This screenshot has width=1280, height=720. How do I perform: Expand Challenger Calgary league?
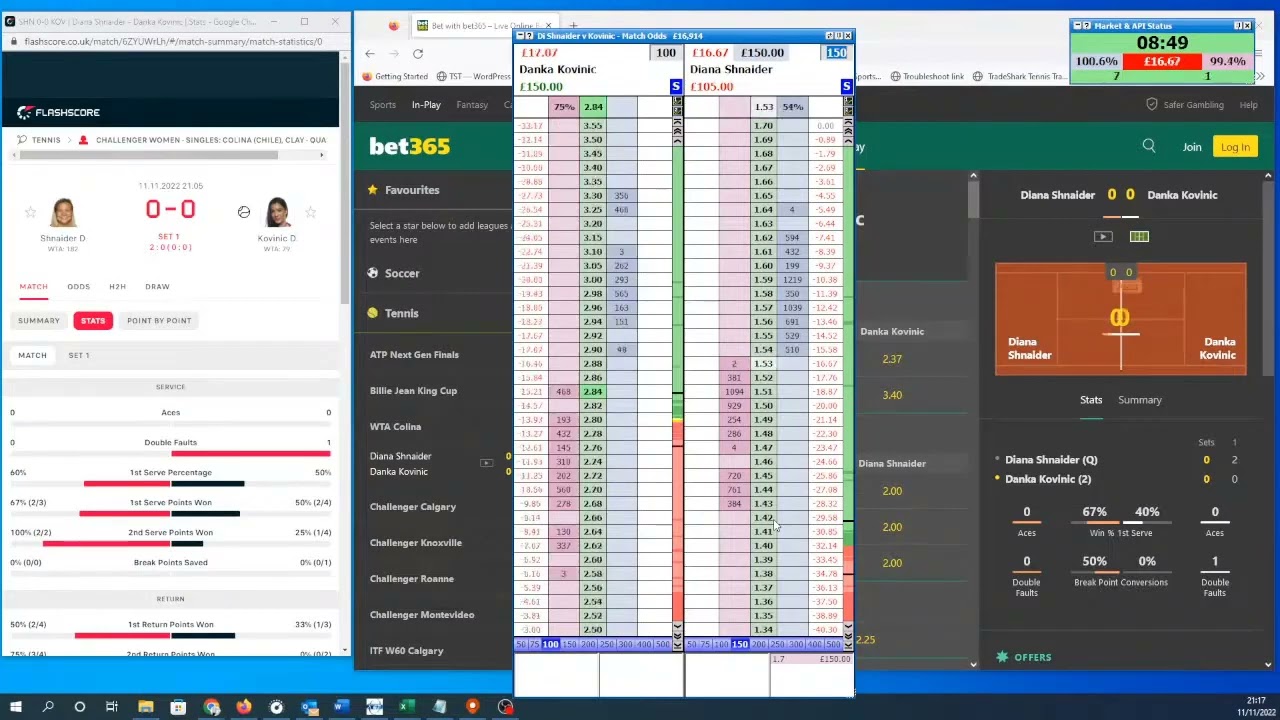point(413,507)
